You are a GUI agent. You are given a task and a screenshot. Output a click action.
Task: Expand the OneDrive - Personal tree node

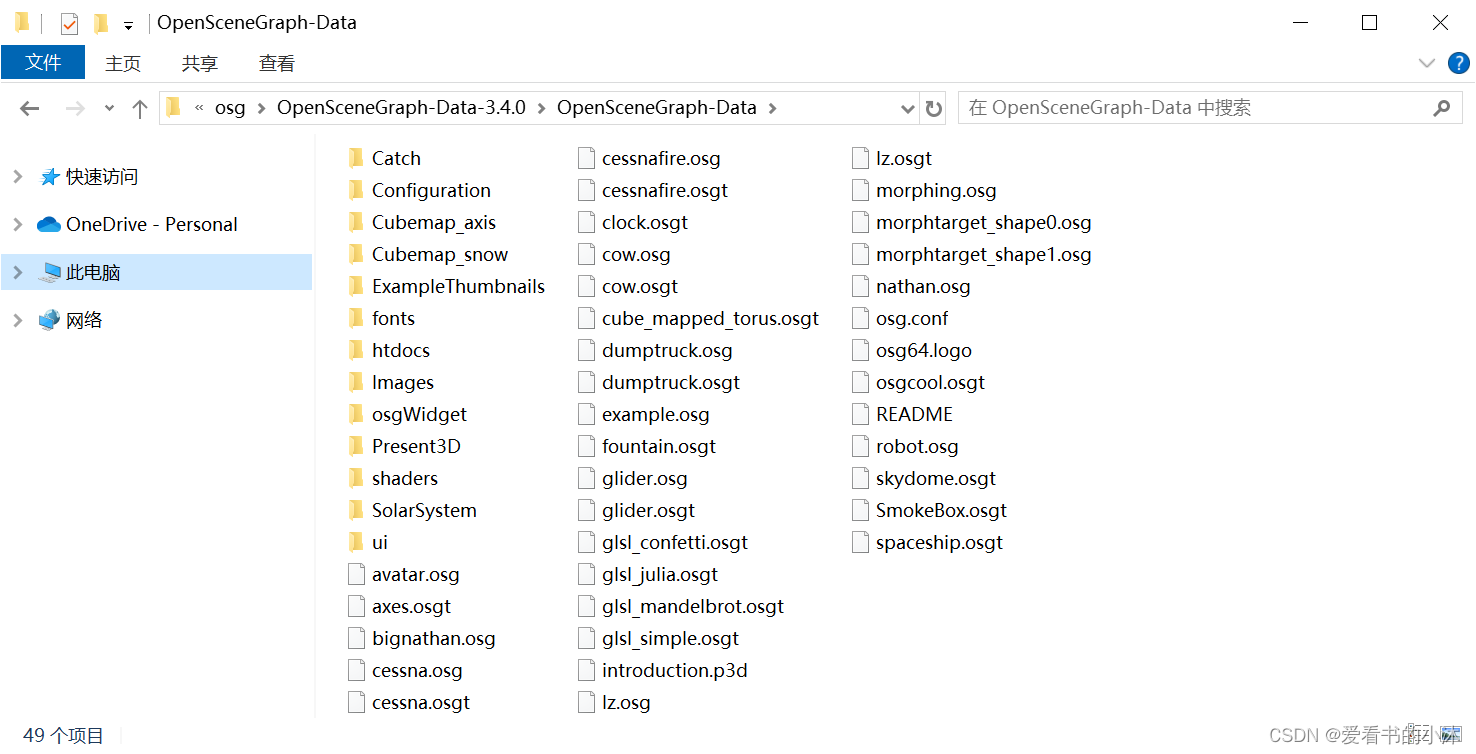[x=17, y=225]
